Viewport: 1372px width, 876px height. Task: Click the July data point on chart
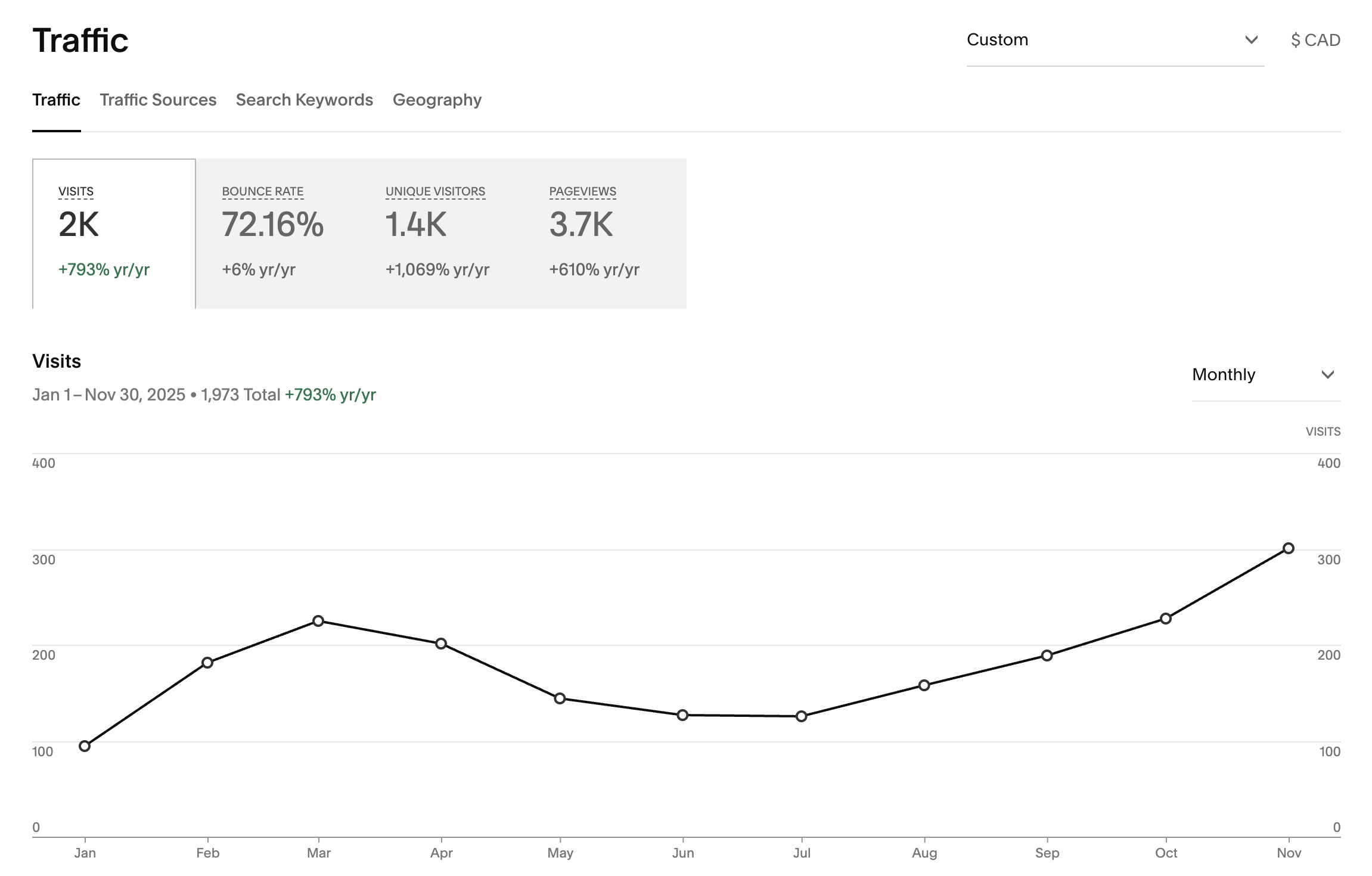click(802, 716)
